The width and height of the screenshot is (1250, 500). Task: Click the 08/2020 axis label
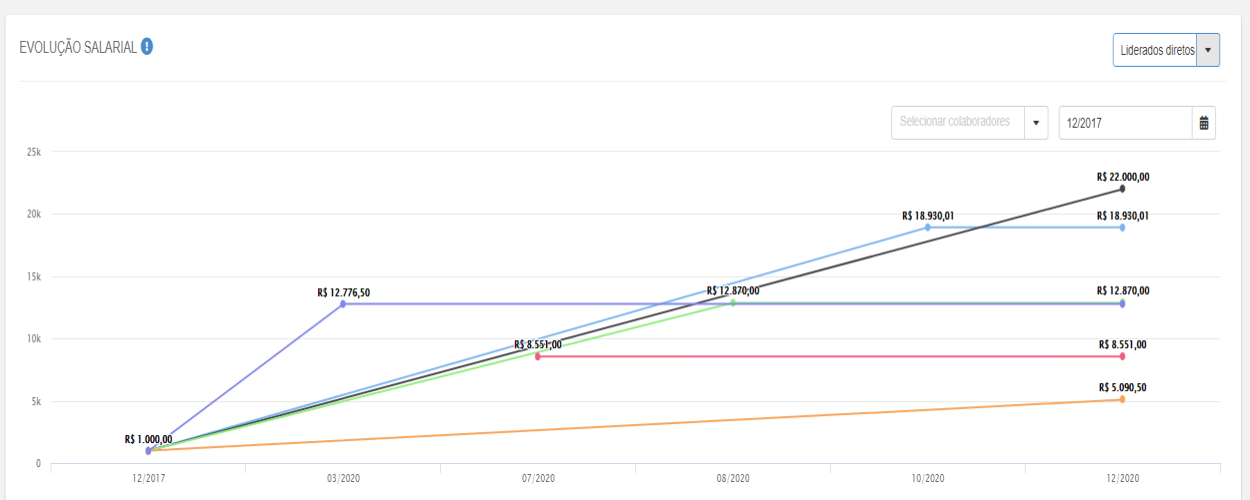733,479
